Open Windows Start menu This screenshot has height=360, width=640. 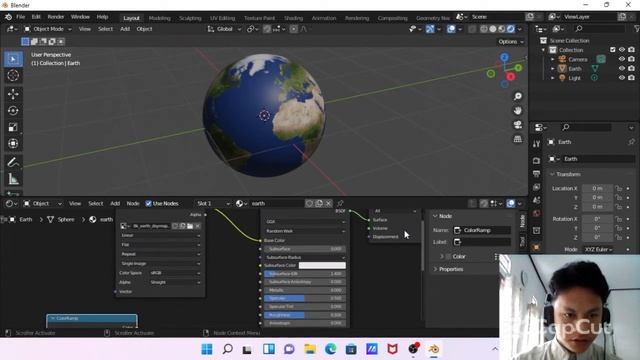(x=207, y=349)
